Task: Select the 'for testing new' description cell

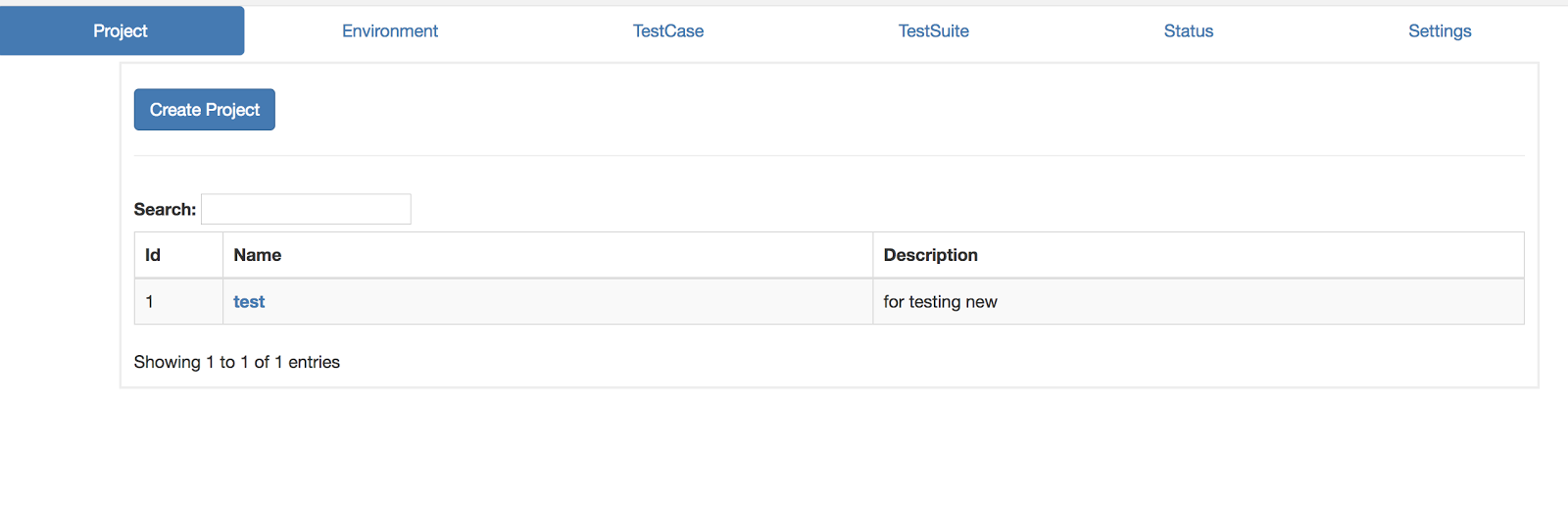Action: [x=940, y=302]
